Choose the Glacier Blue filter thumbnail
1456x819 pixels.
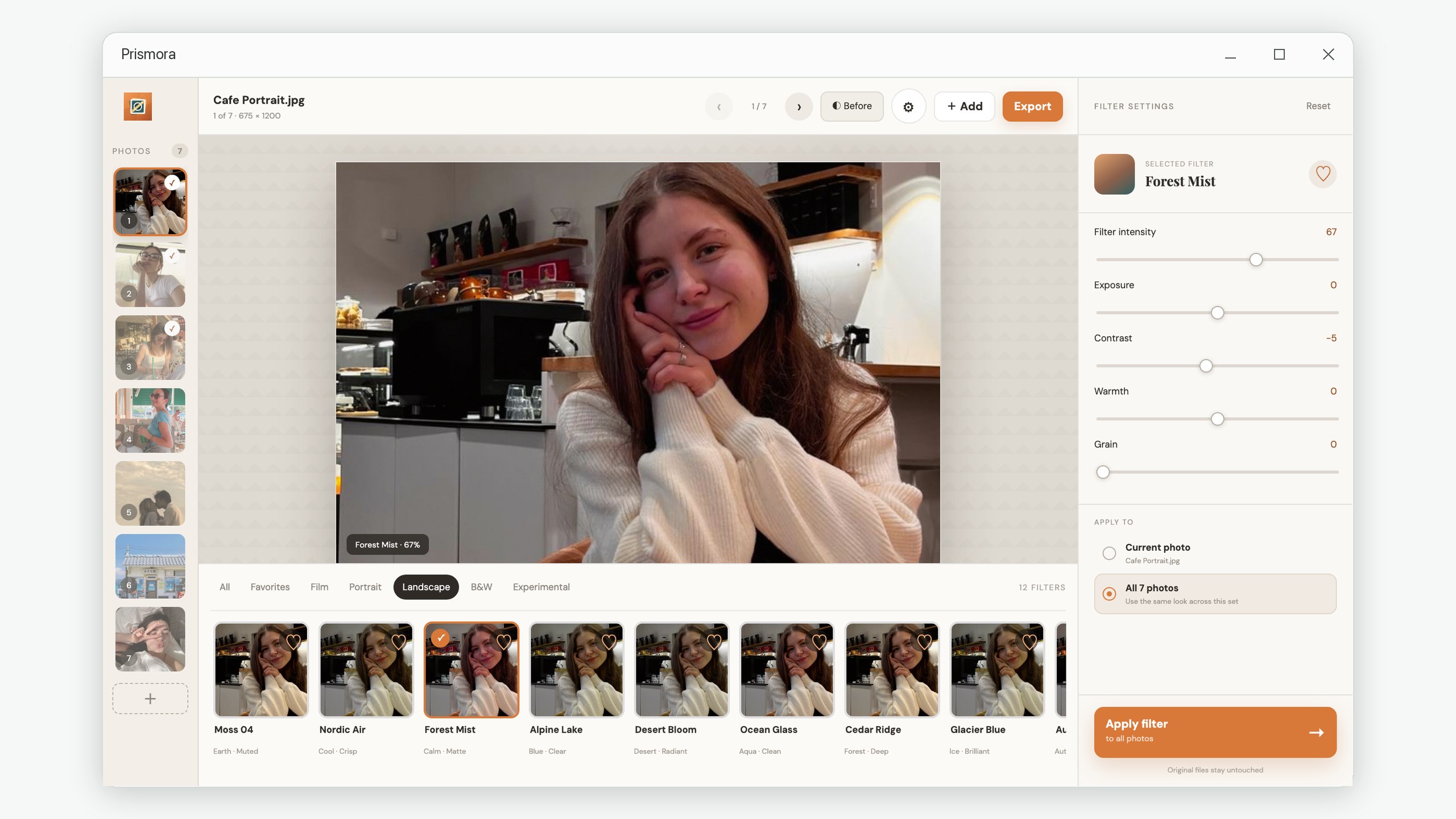(x=998, y=669)
